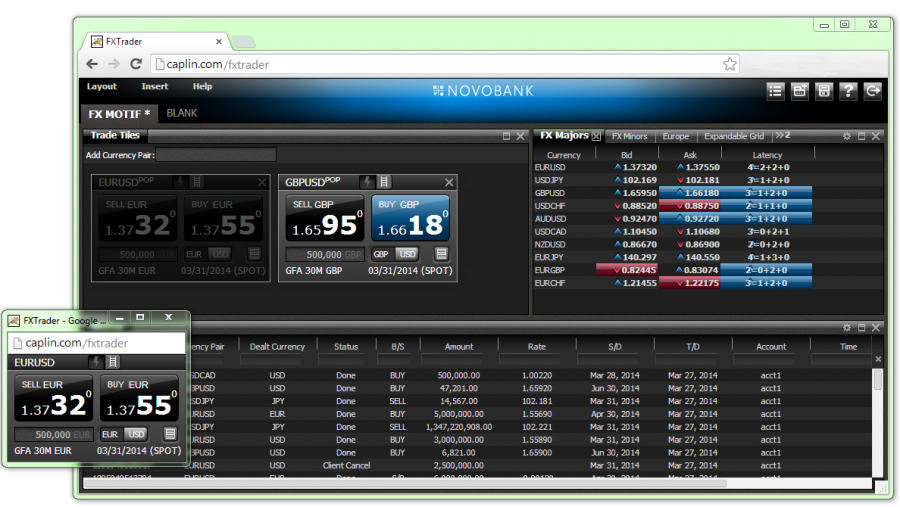The image size is (900, 507).
Task: Sort blotter by Status column header
Action: click(x=346, y=346)
